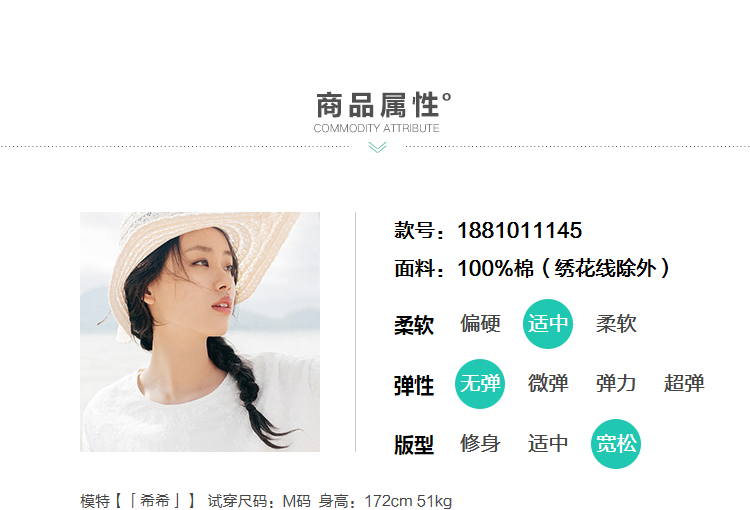Select the 无弹 elasticity circle
The width and height of the screenshot is (750, 510).
pos(480,384)
